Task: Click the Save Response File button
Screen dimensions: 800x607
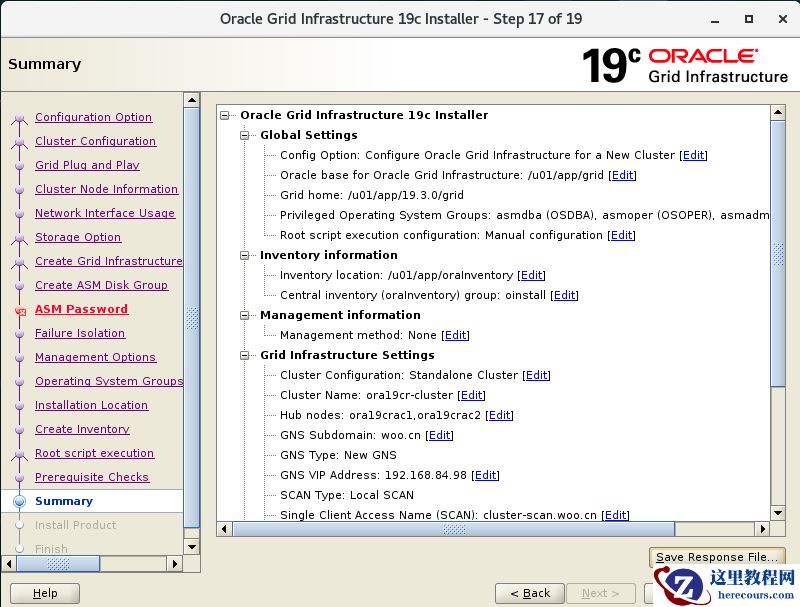Action: (717, 557)
